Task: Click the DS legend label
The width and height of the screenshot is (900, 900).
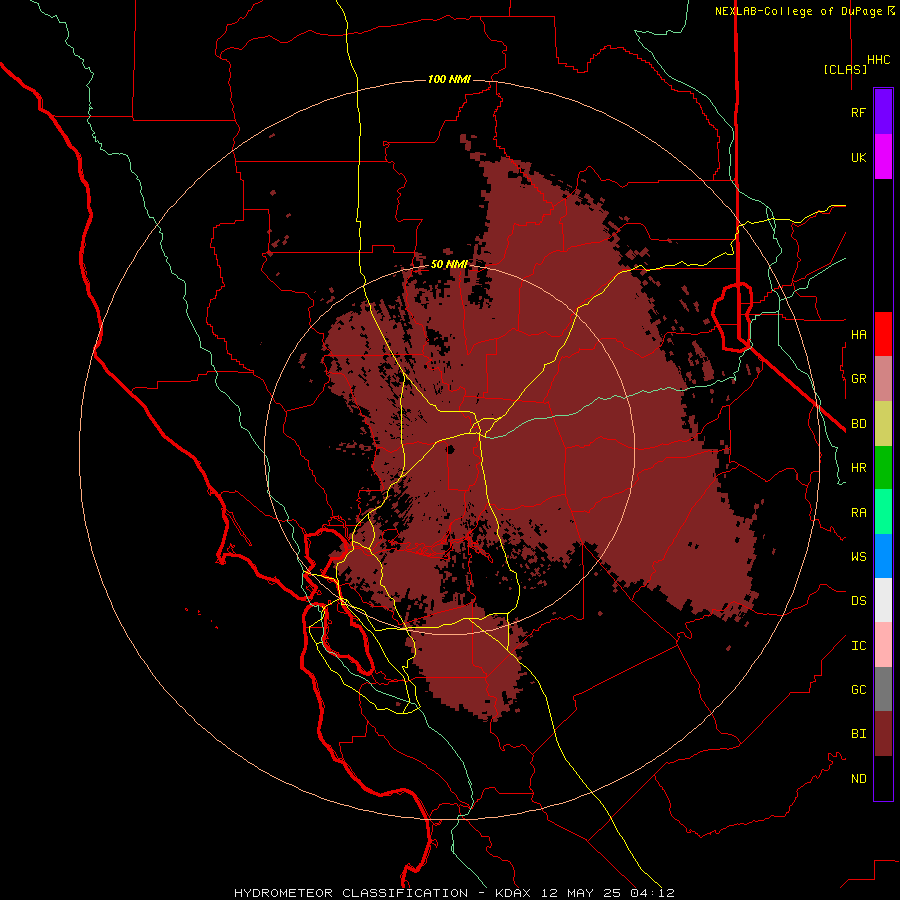Action: 858,601
